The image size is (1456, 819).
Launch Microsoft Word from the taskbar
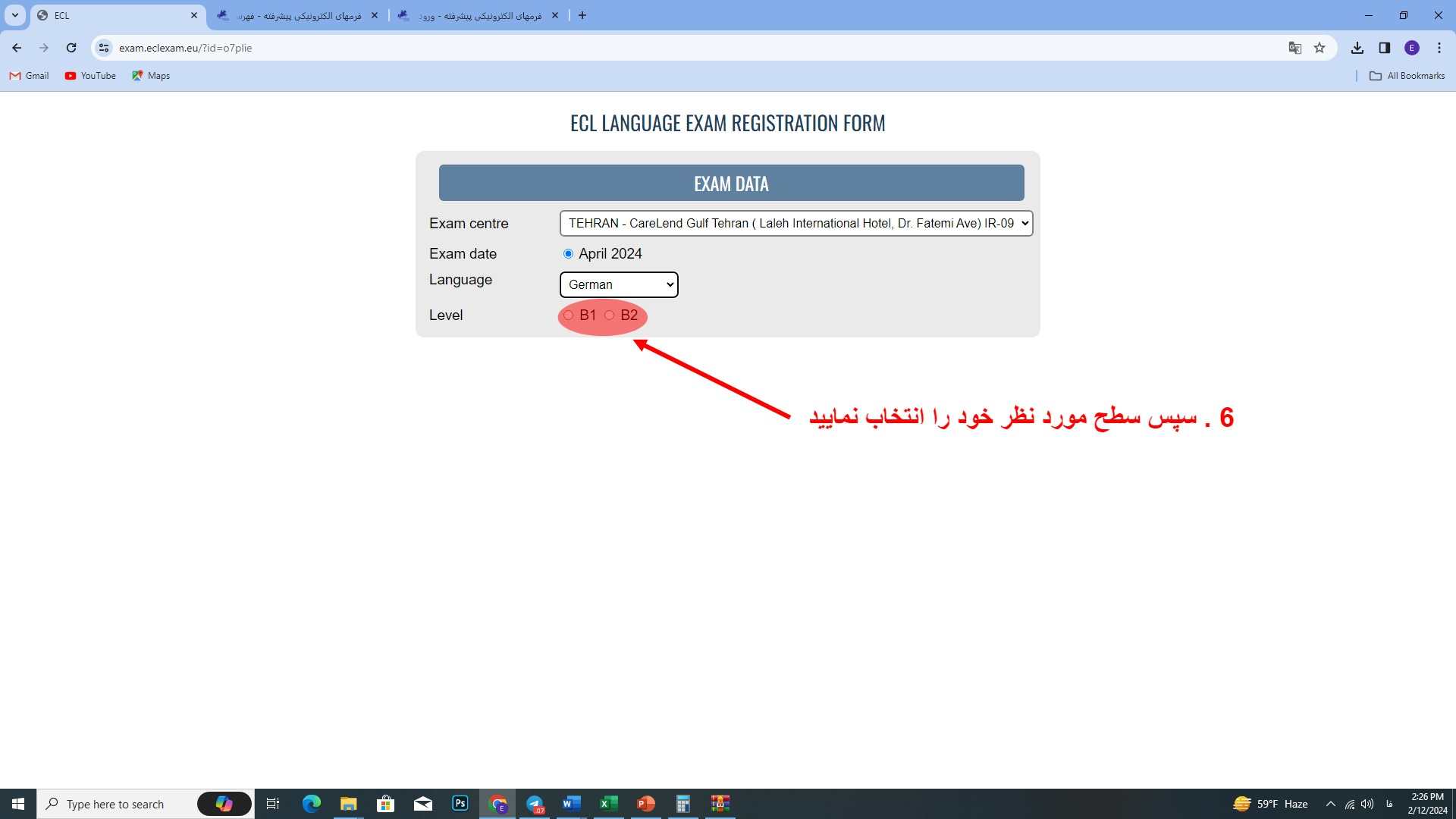point(571,804)
